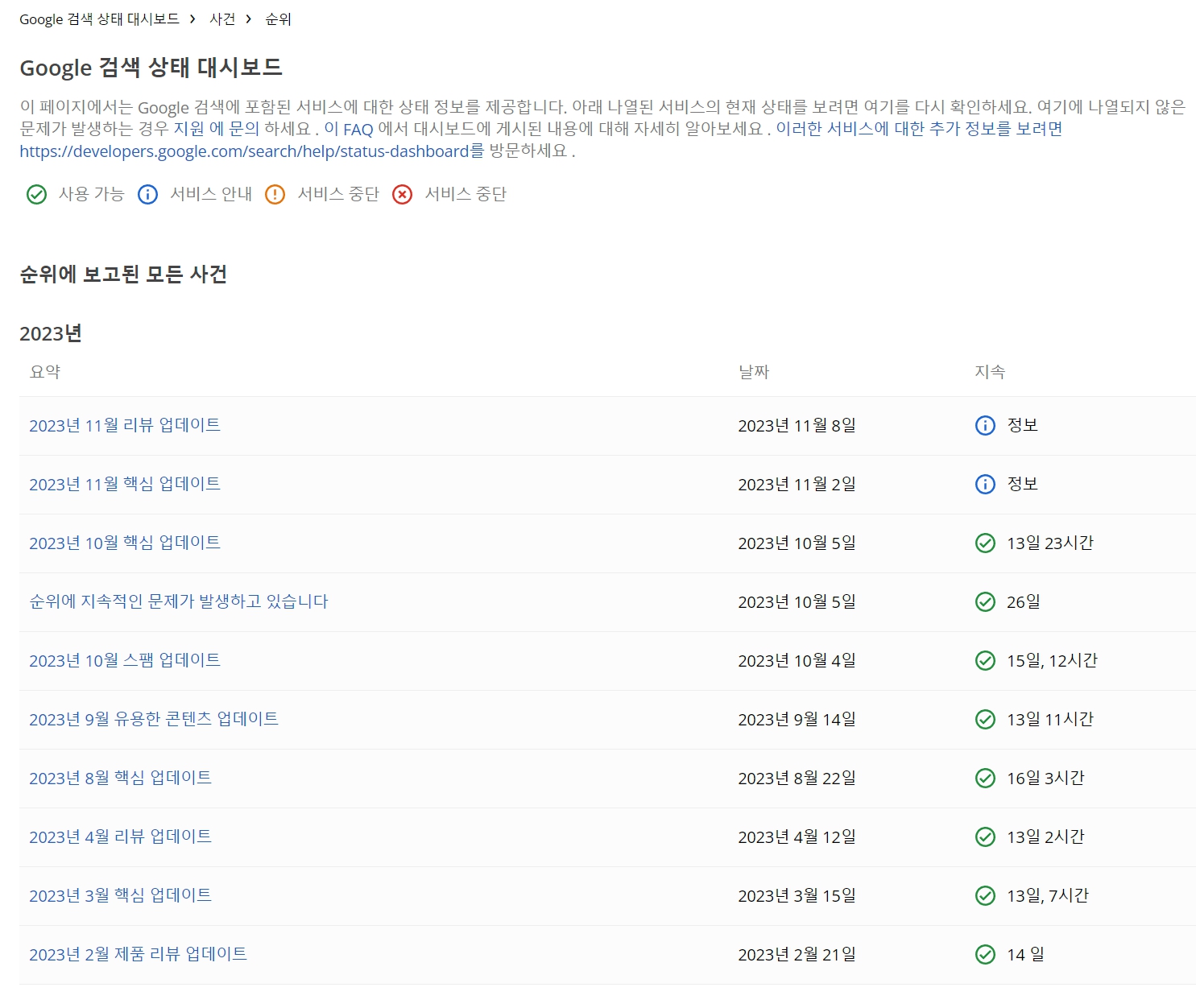This screenshot has height=1008, width=1196.
Task: Click green check icon next to 13일 23시간
Action: [985, 543]
